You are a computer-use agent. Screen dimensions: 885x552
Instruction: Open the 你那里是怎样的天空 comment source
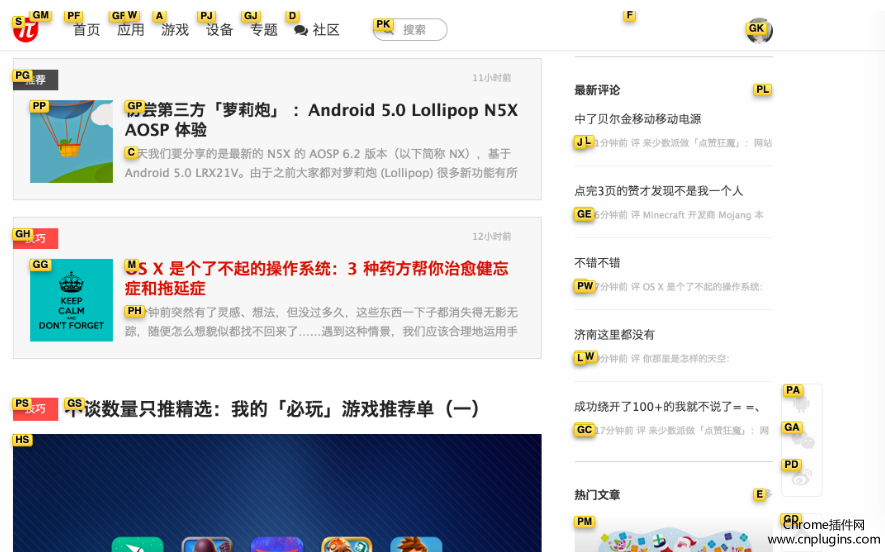click(x=652, y=358)
